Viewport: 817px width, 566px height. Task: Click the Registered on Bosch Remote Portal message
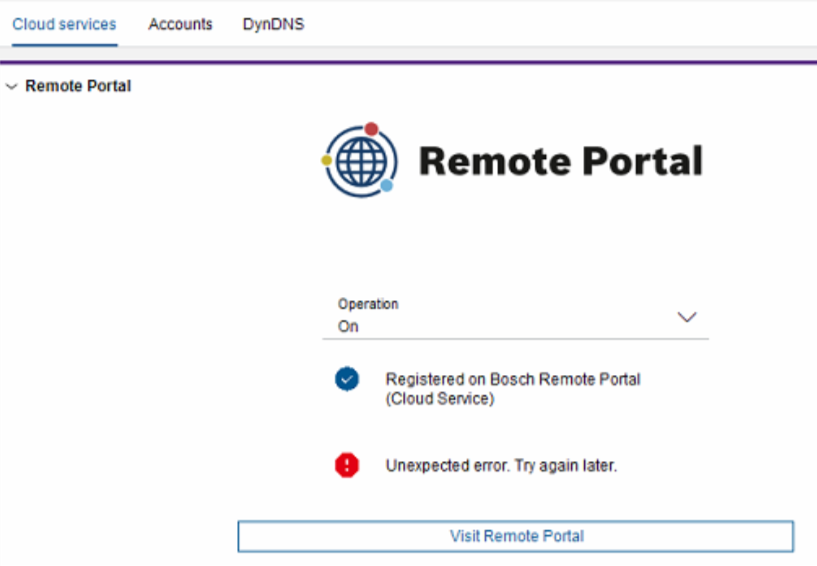(513, 379)
